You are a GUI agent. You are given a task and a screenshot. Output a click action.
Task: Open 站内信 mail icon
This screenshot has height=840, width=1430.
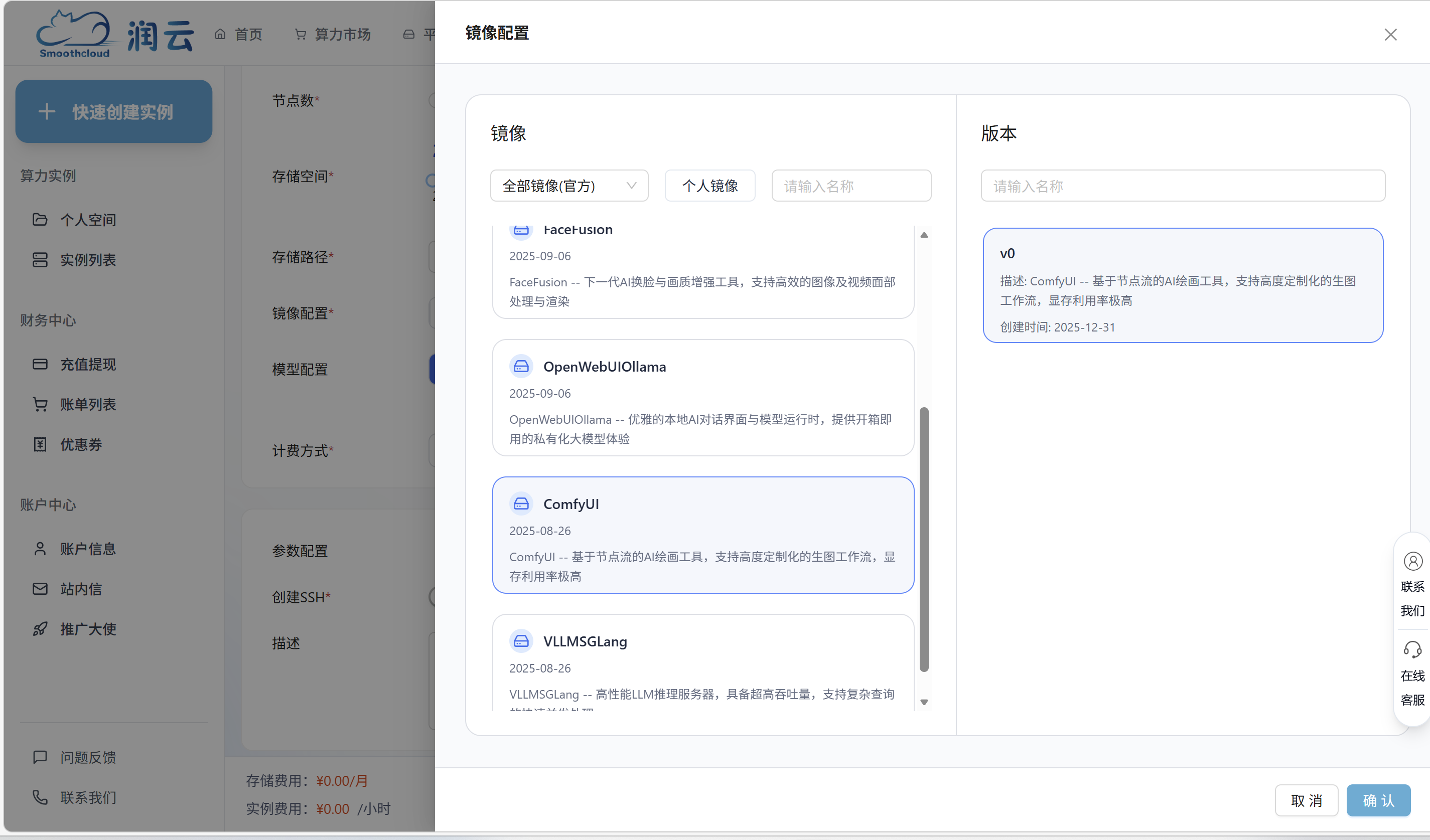40,589
